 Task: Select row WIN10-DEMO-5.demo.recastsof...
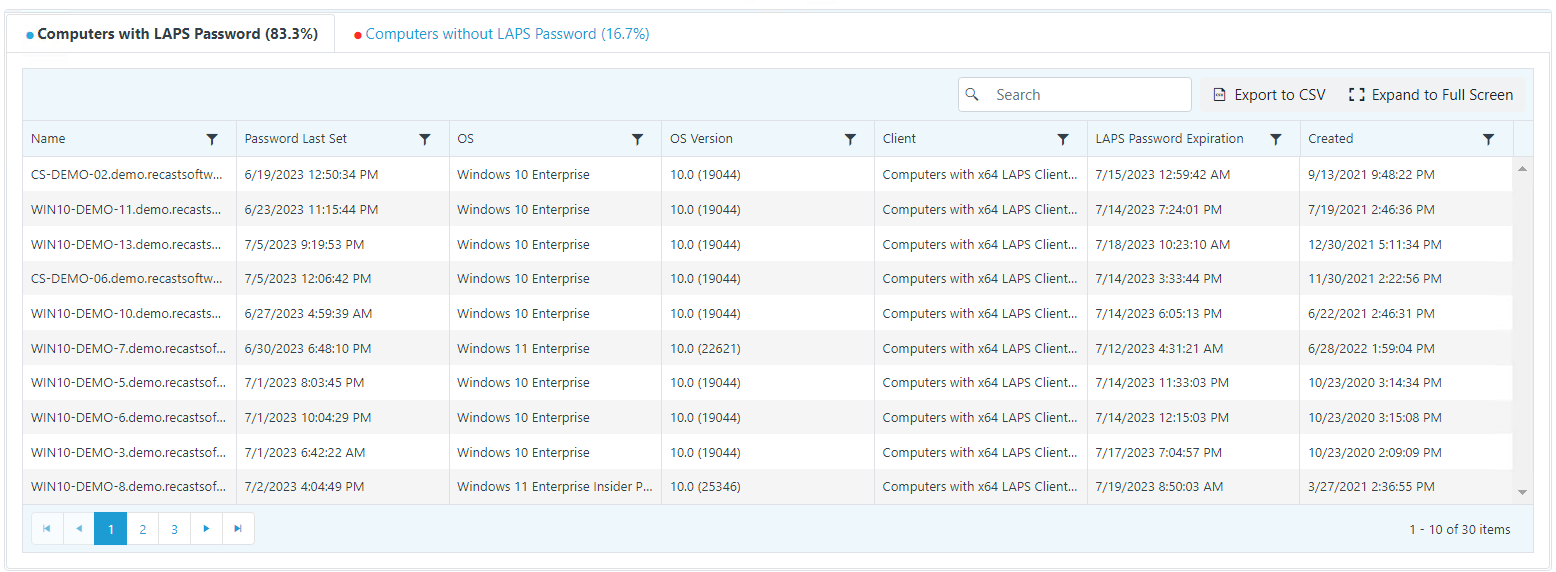[767, 383]
